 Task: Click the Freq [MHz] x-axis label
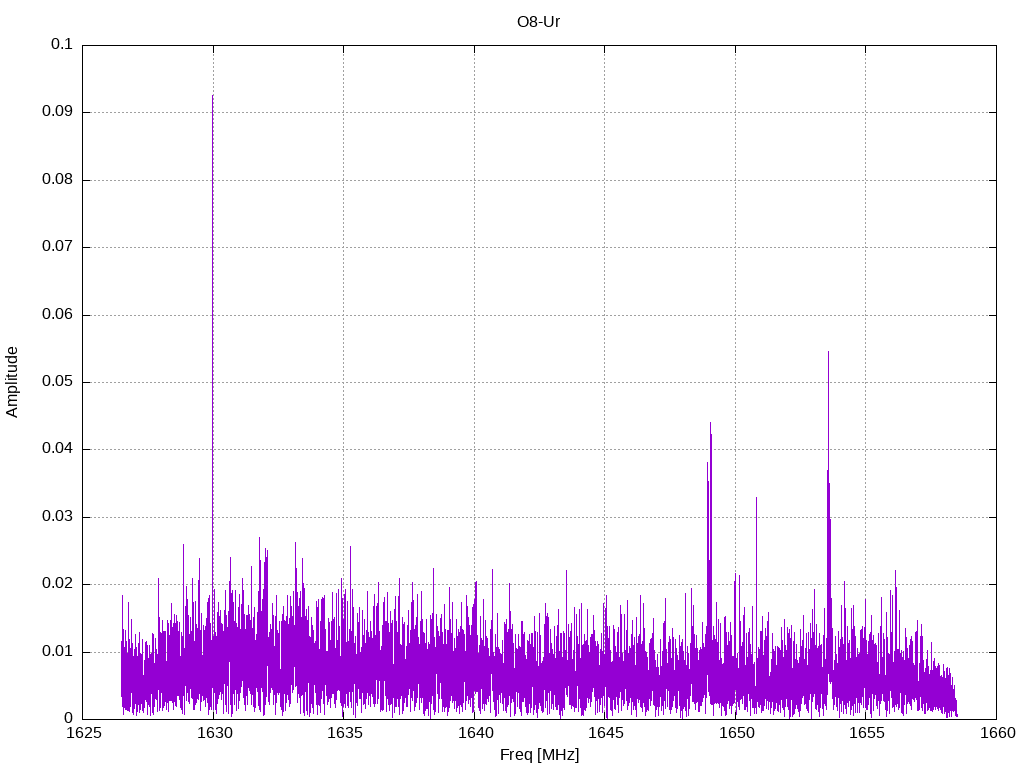tap(539, 754)
